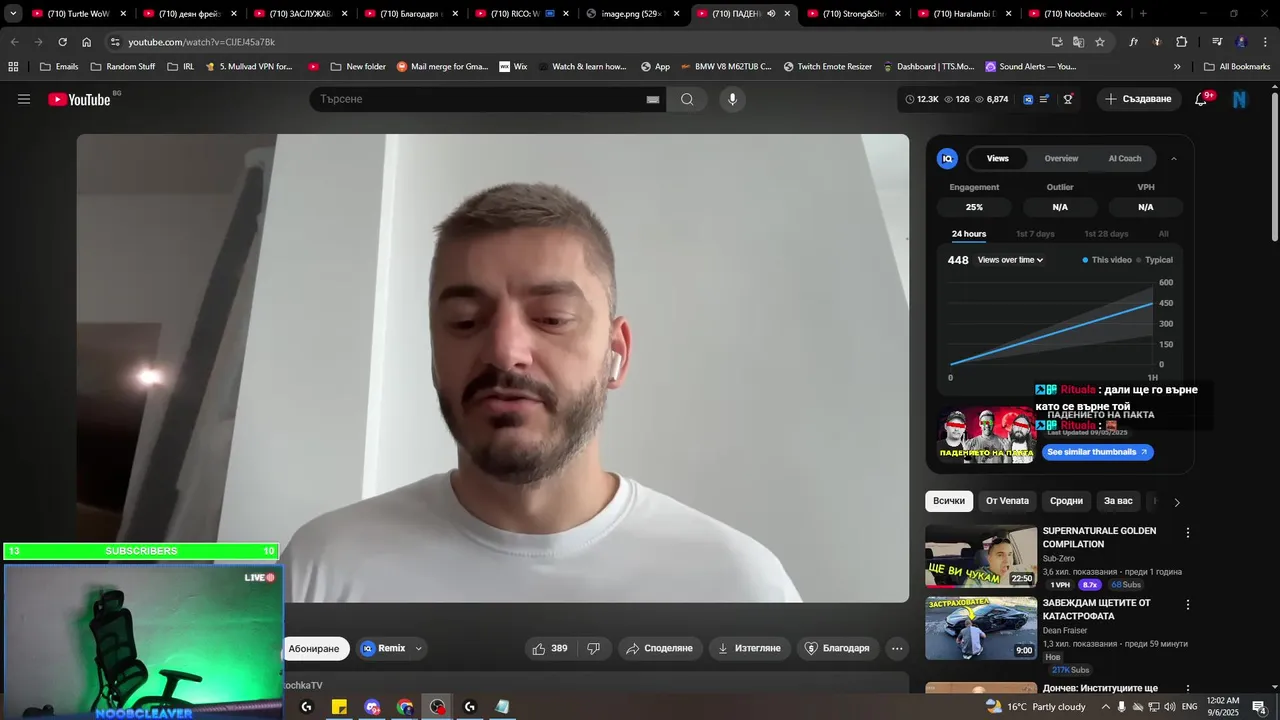
Task: Open Chrome tab search dropdown
Action: click(13, 14)
